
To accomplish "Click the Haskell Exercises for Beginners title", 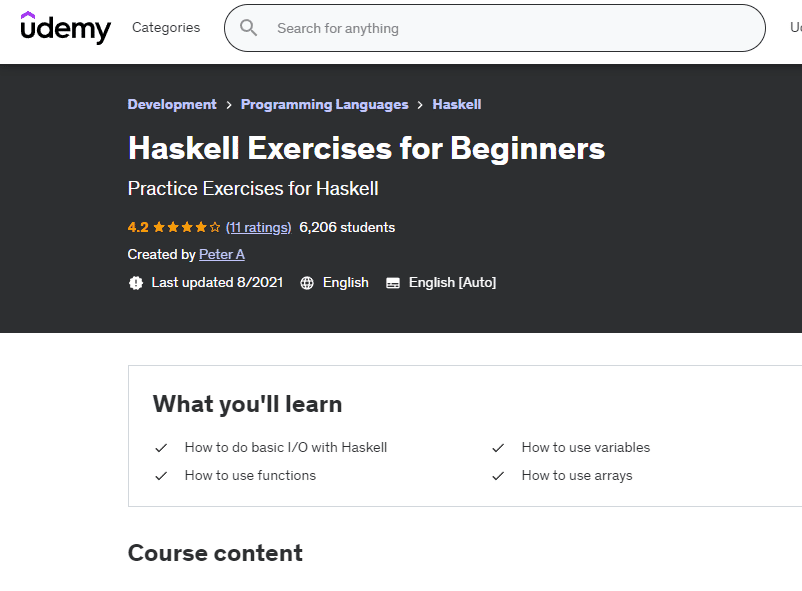I will pyautogui.click(x=366, y=148).
